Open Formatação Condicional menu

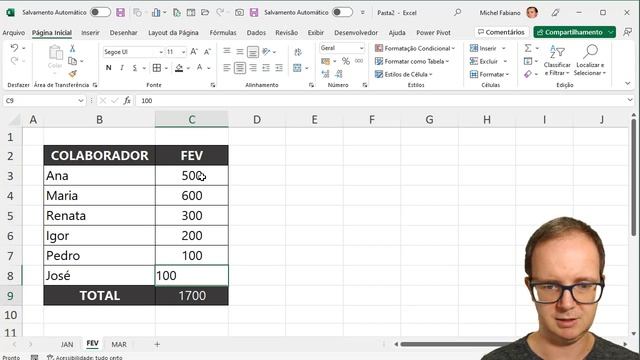pyautogui.click(x=415, y=48)
